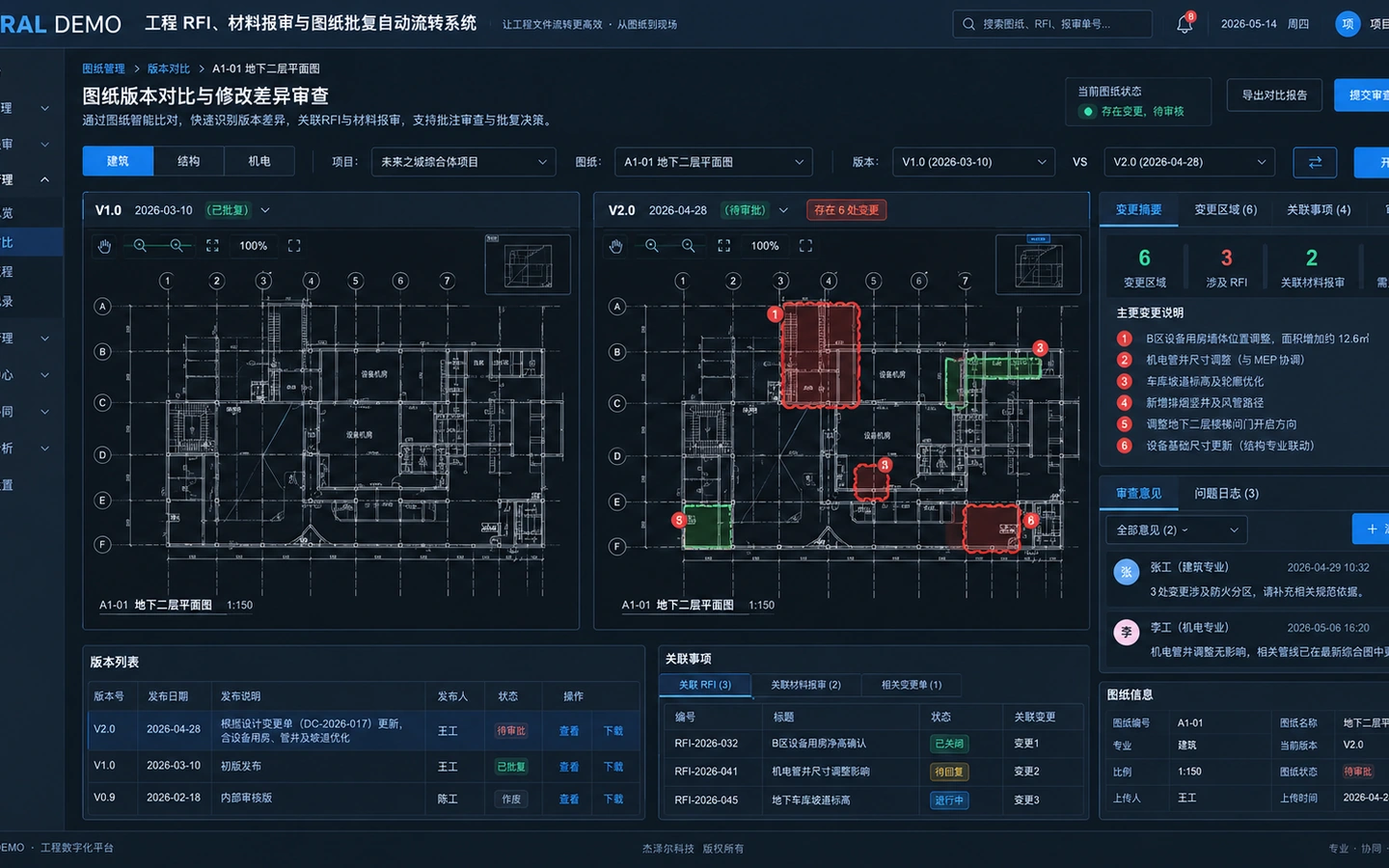1389x868 pixels.
Task: Click V1.0 fullscreen icon right of 100%
Action: pyautogui.click(x=294, y=246)
